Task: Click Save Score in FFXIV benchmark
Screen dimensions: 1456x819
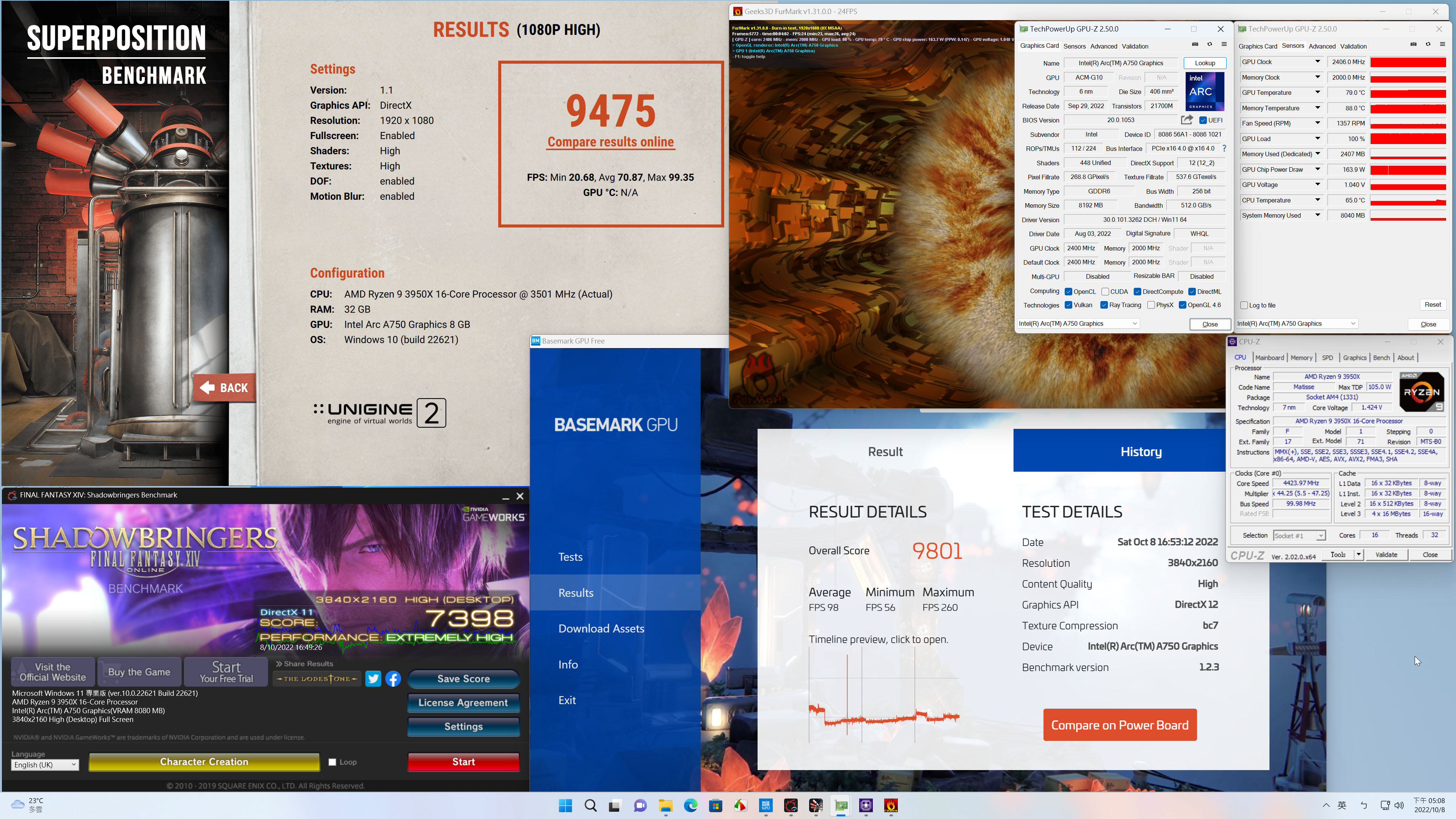Action: pos(463,678)
